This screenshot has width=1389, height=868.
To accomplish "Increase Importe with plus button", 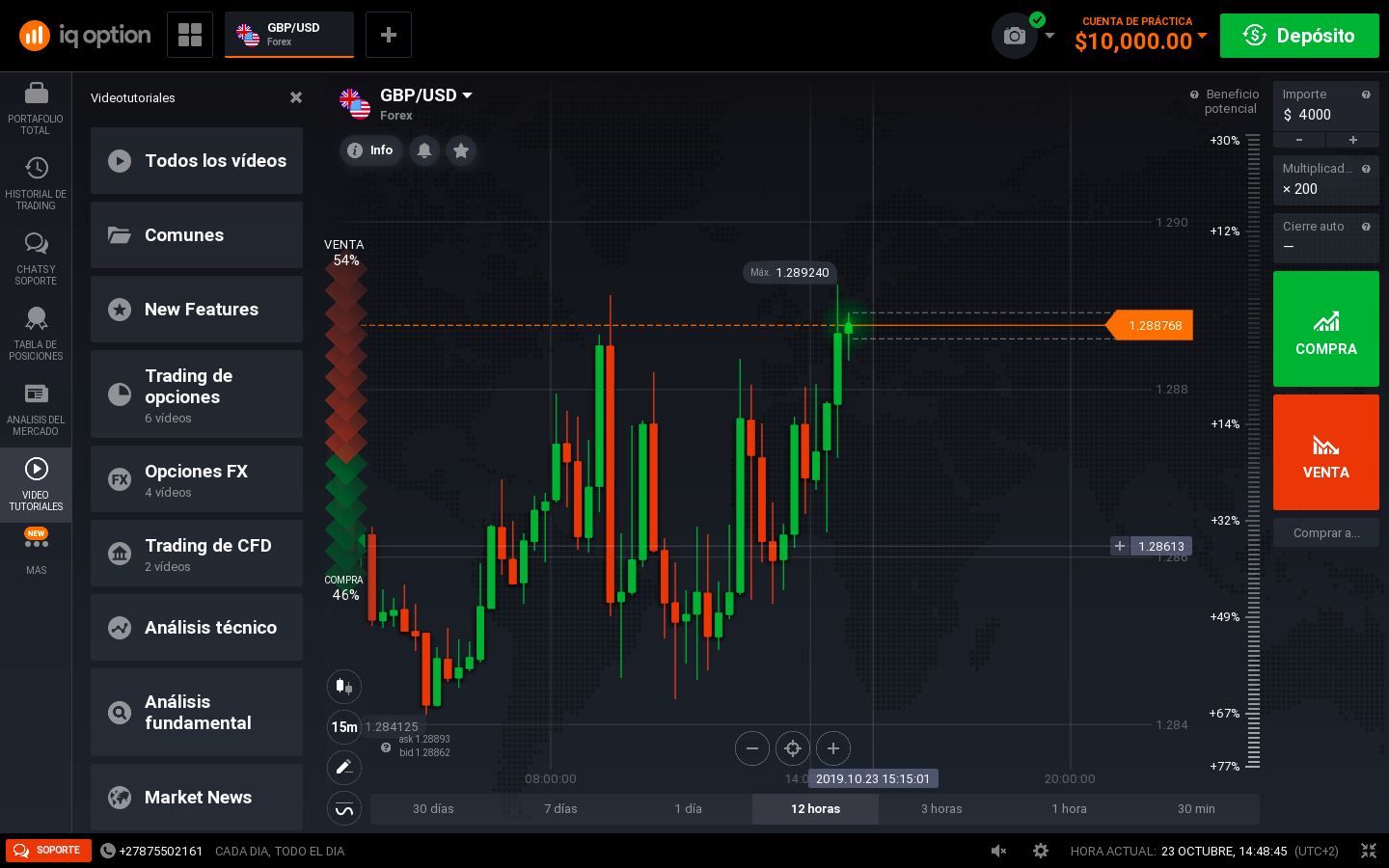I will click(1353, 140).
